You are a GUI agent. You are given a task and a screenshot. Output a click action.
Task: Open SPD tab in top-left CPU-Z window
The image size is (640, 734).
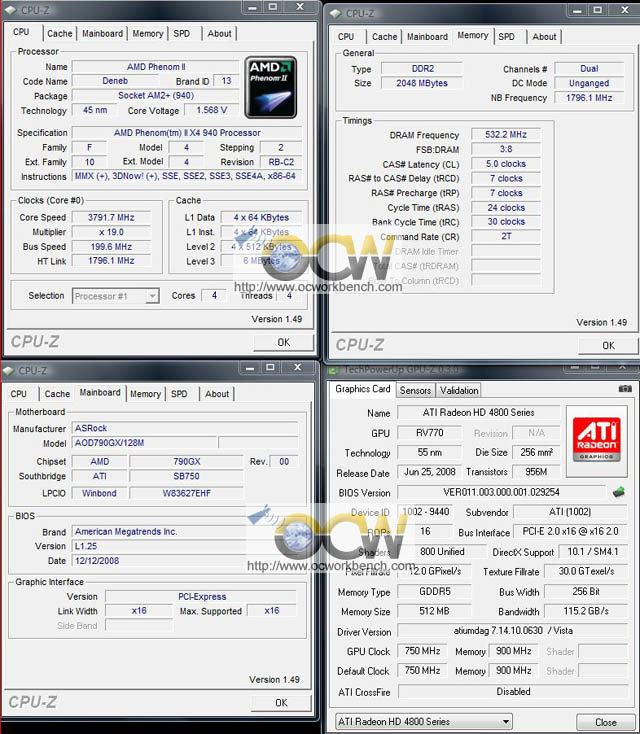(182, 34)
